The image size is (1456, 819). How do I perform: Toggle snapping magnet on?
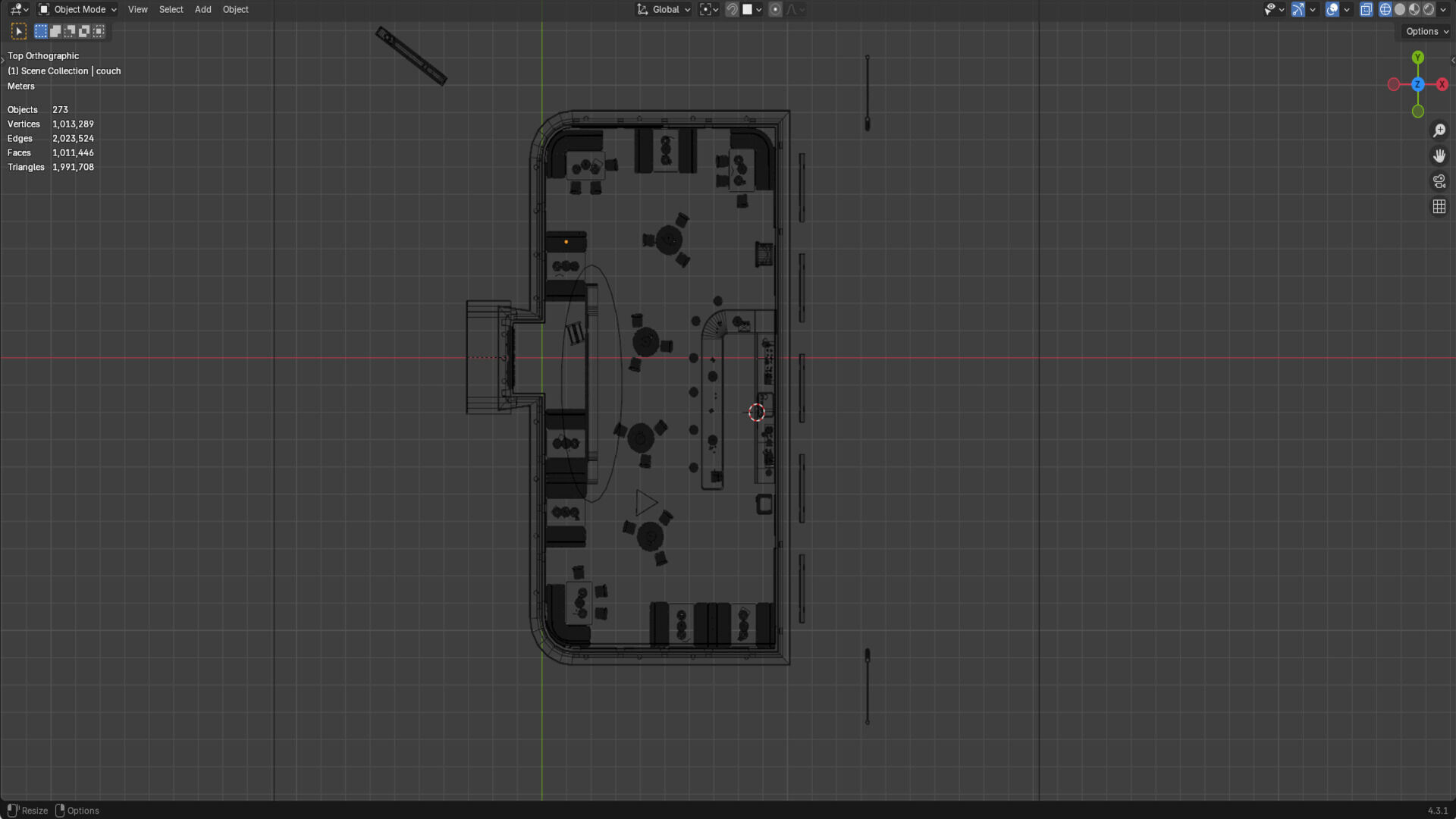(x=732, y=10)
